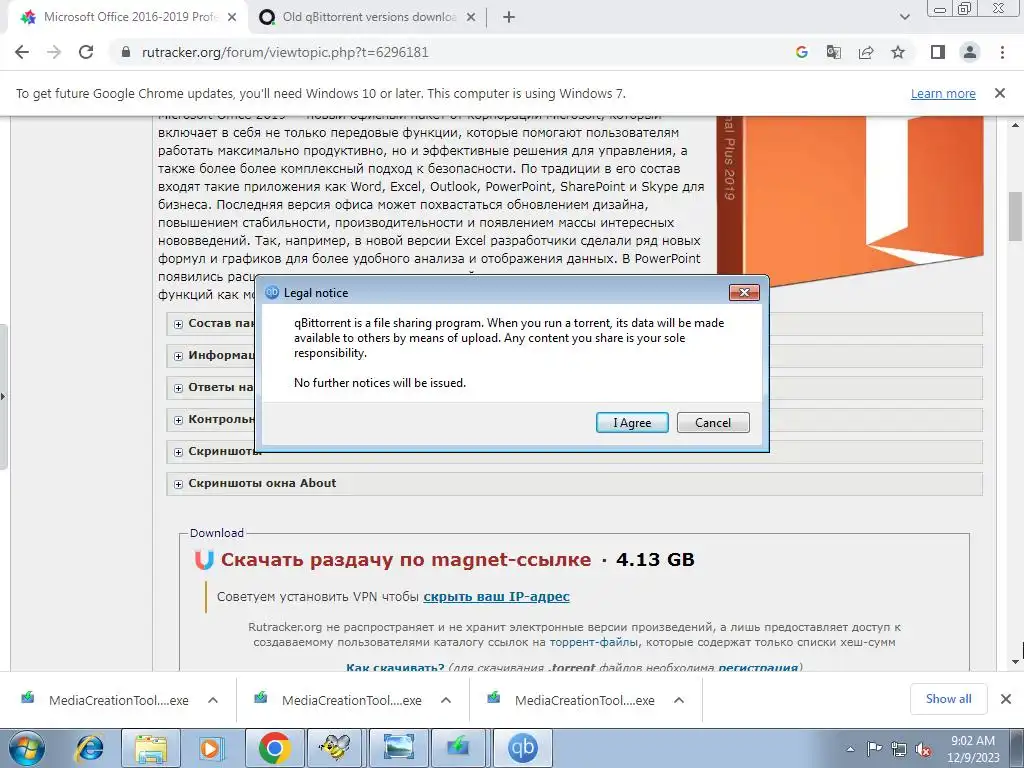Open the tab search chevron
The height and width of the screenshot is (768, 1024).
pos(904,17)
